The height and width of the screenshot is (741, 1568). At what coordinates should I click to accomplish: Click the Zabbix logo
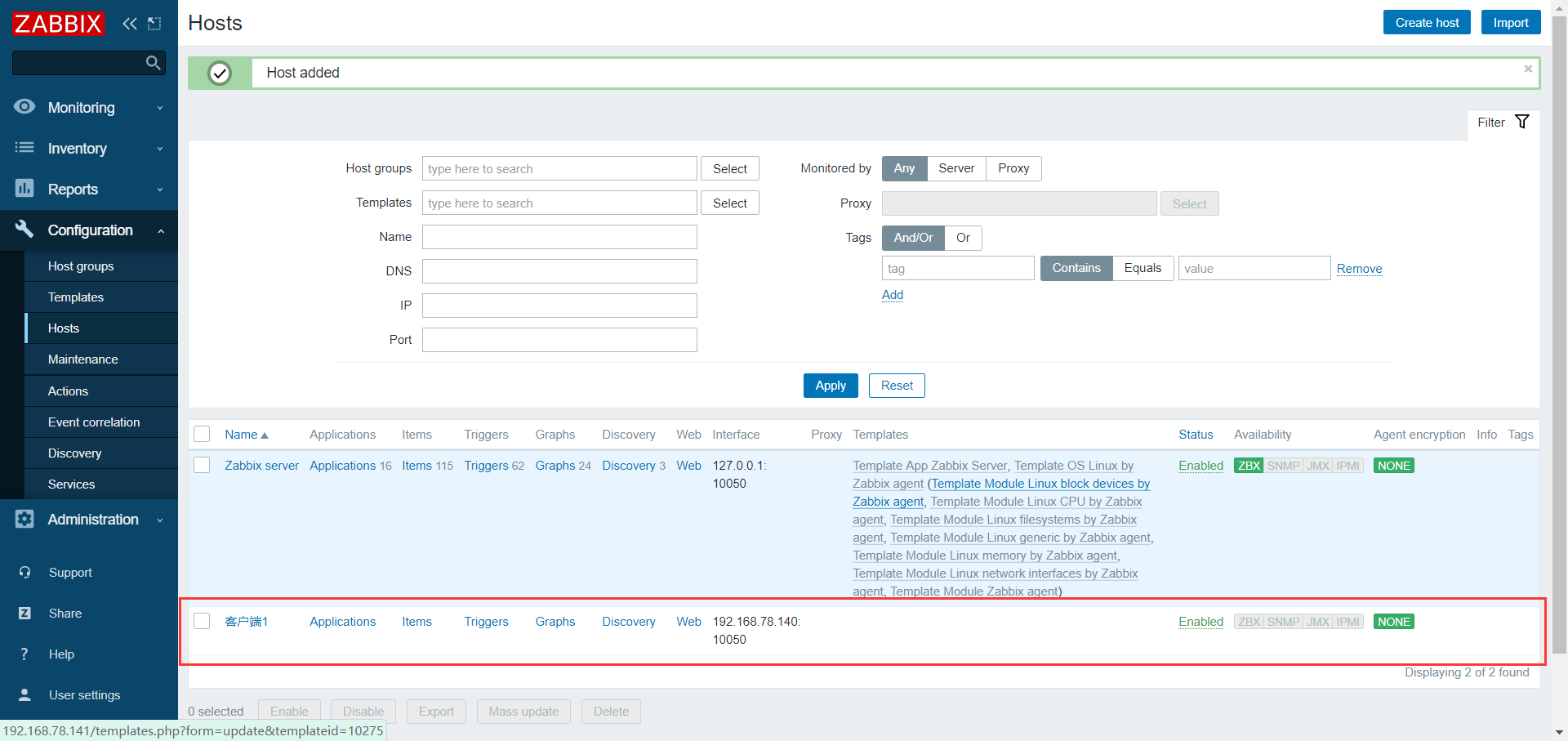tap(58, 24)
